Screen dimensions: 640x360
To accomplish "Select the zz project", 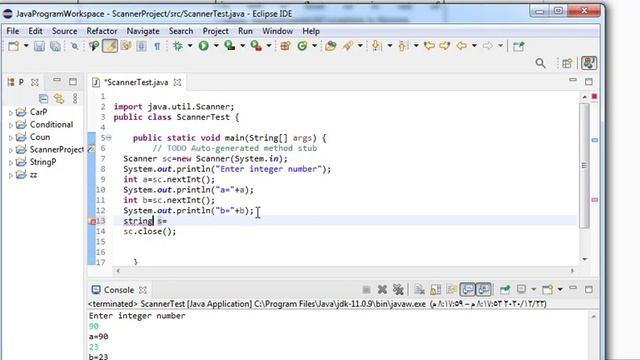I will (x=33, y=175).
